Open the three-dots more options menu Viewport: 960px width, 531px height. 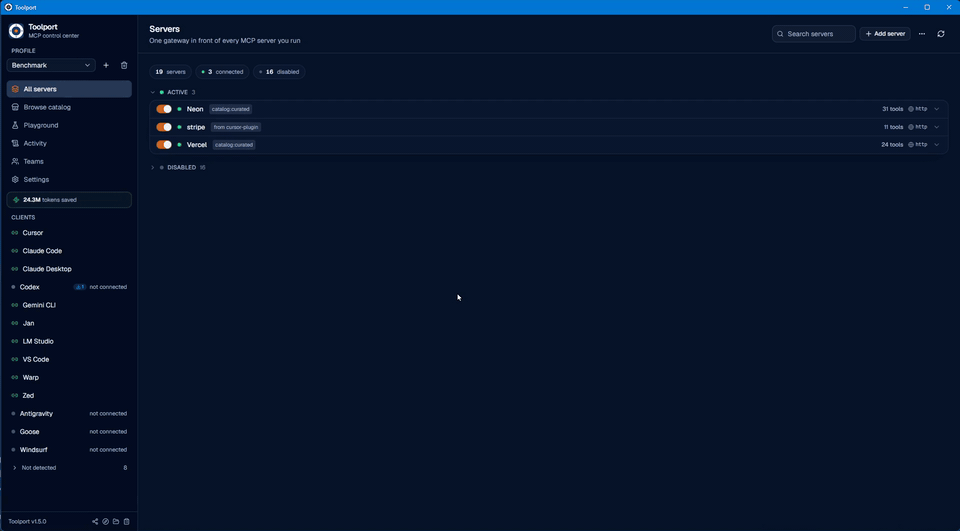point(921,34)
